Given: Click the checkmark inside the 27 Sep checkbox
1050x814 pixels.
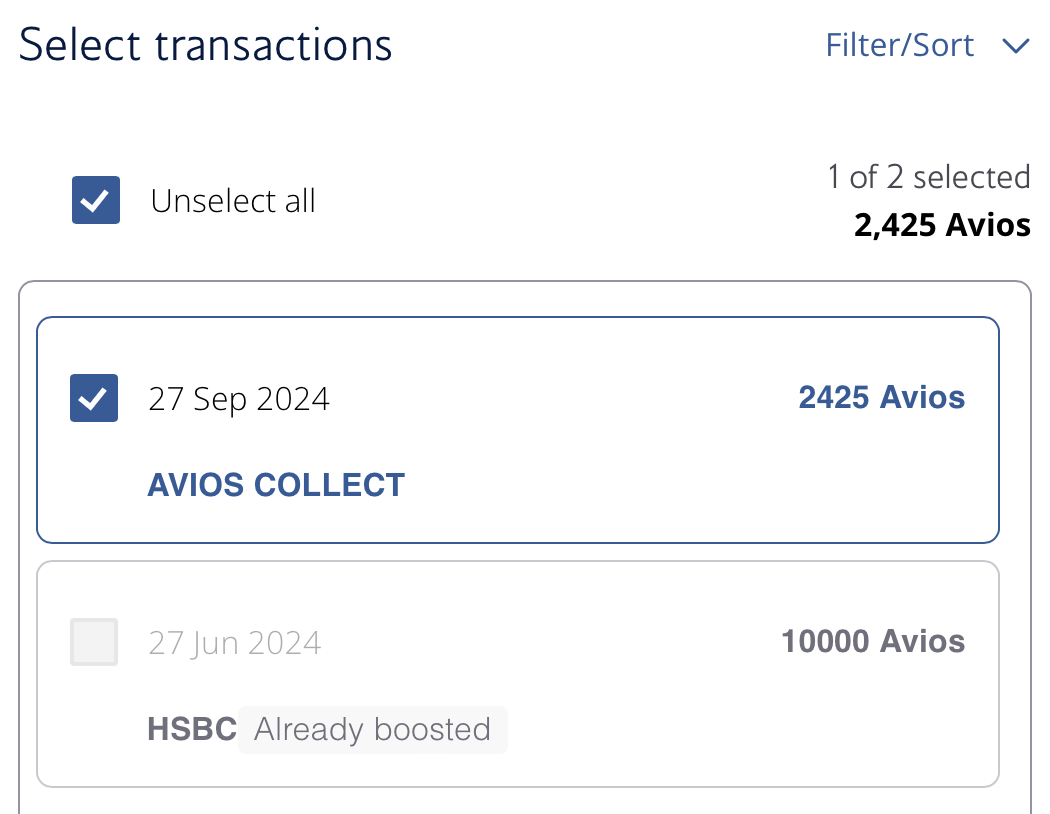Looking at the screenshot, I should pyautogui.click(x=93, y=398).
